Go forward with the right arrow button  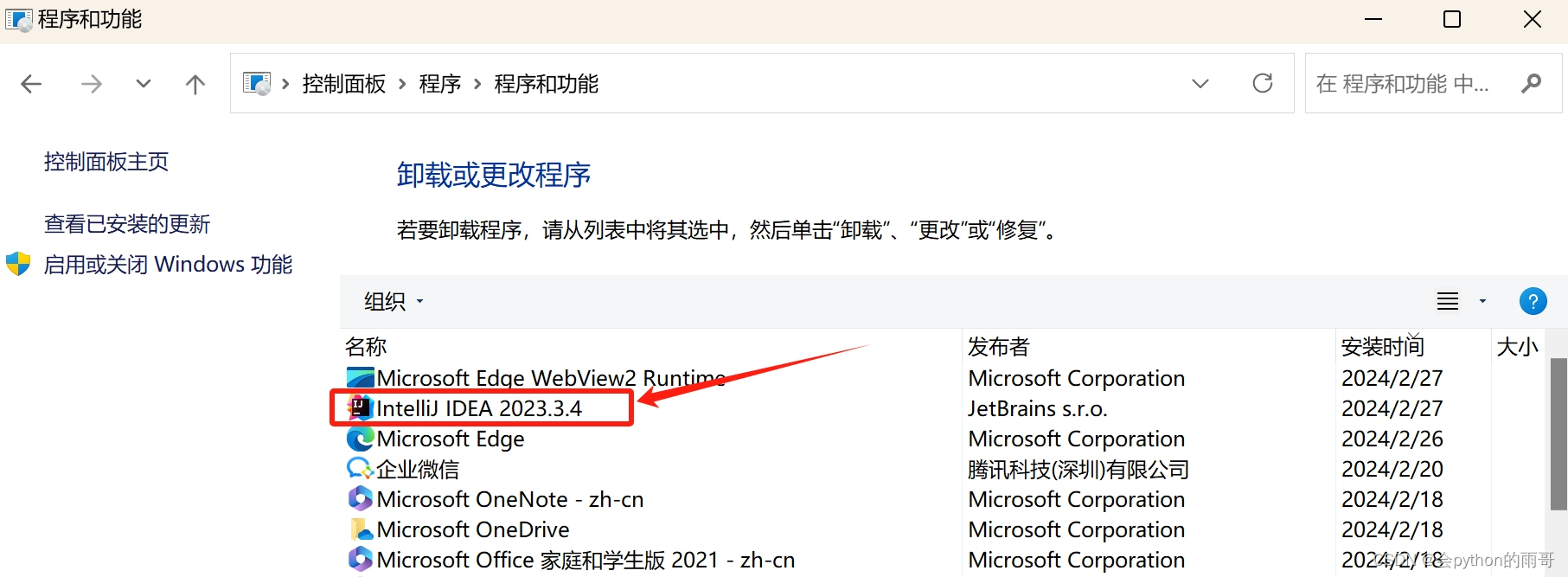tap(91, 84)
